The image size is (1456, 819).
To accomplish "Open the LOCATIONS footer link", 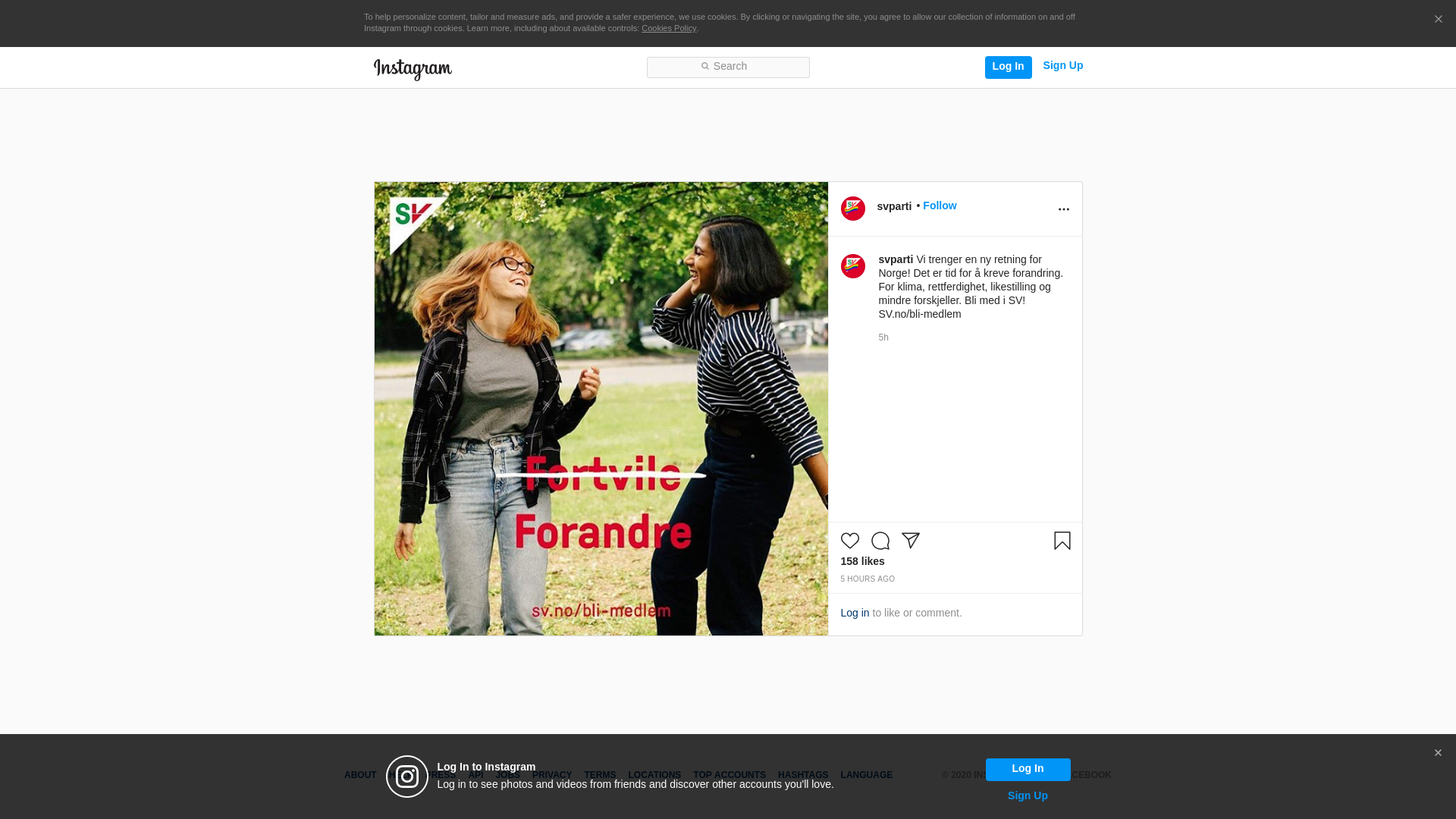I will (654, 775).
